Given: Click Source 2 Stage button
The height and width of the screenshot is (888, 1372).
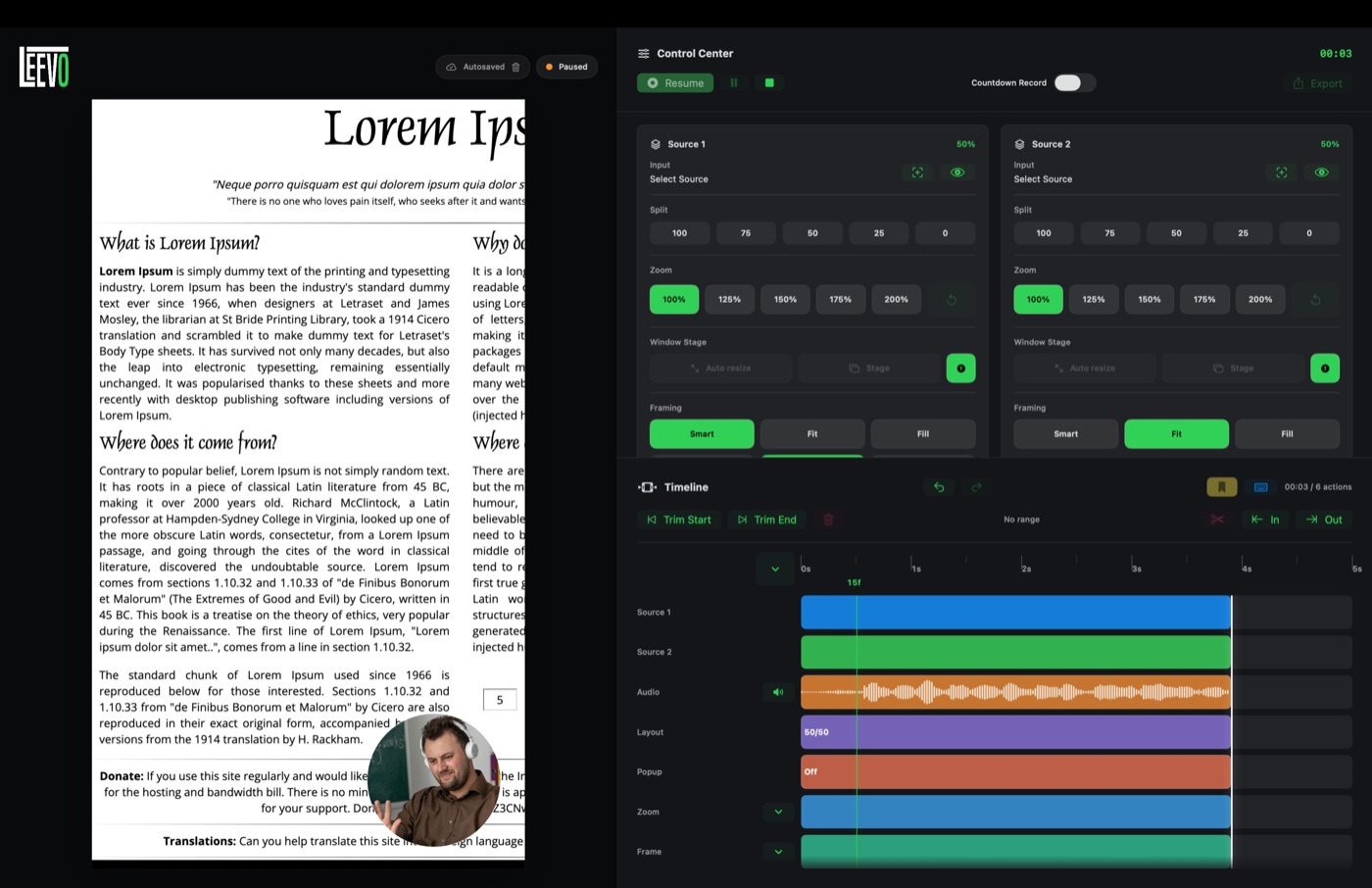Looking at the screenshot, I should pos(1234,369).
